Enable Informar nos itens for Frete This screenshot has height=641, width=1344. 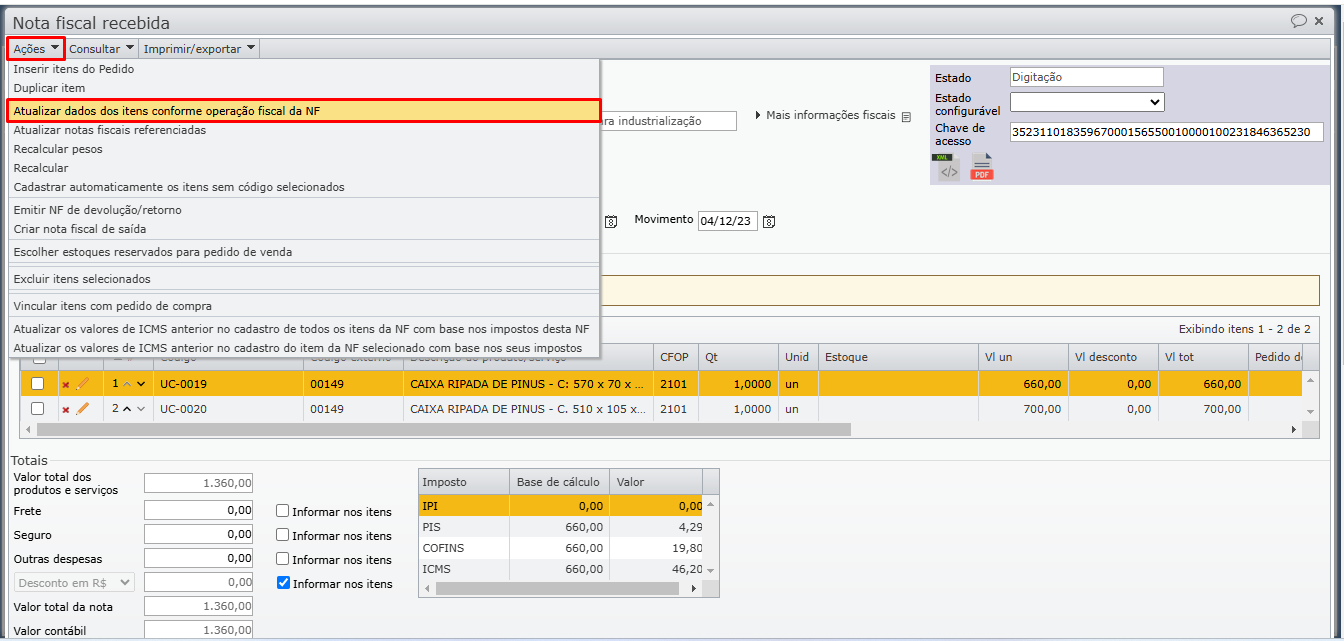tap(283, 511)
